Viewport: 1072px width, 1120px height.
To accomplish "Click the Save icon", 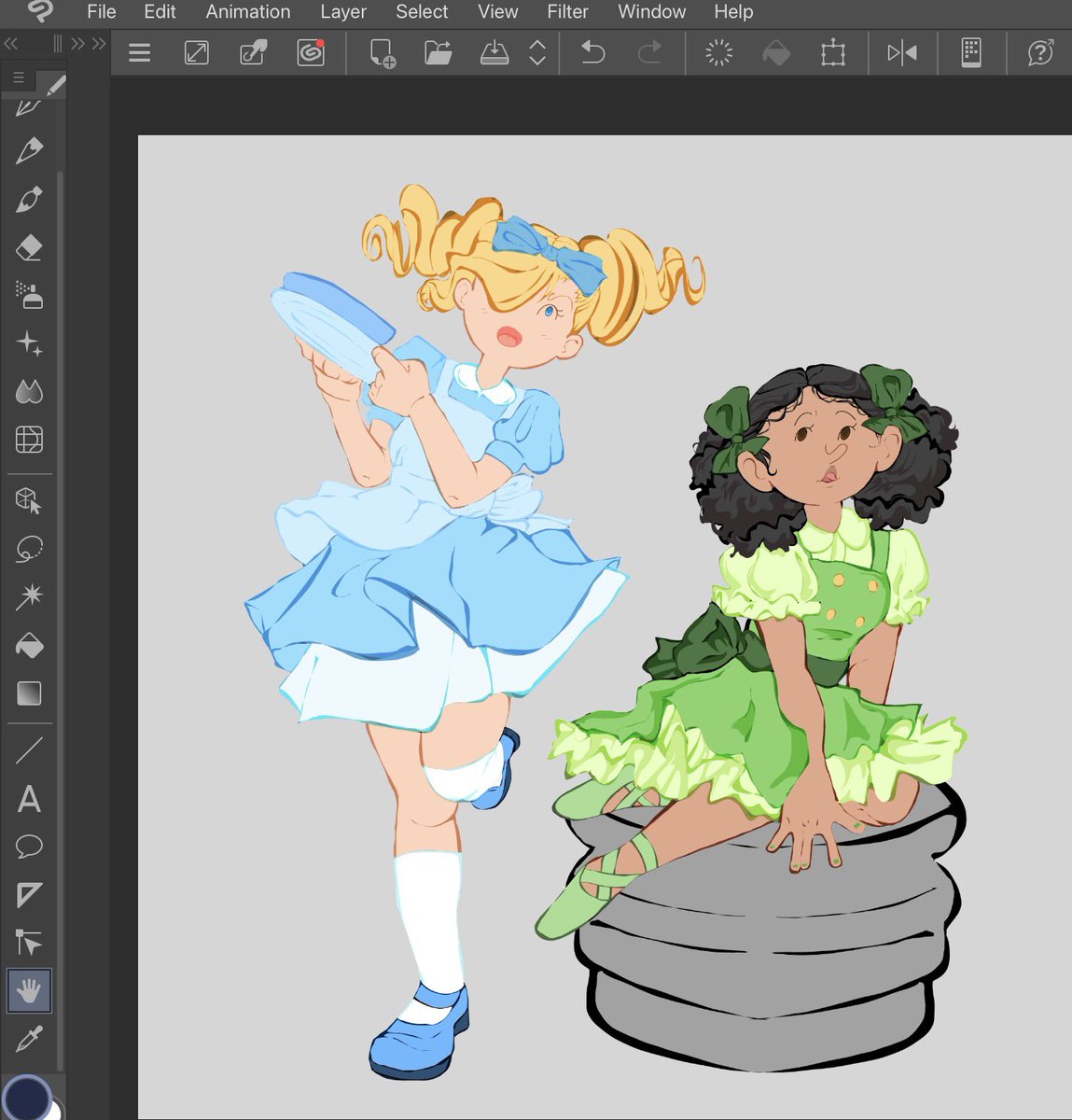I will point(494,53).
